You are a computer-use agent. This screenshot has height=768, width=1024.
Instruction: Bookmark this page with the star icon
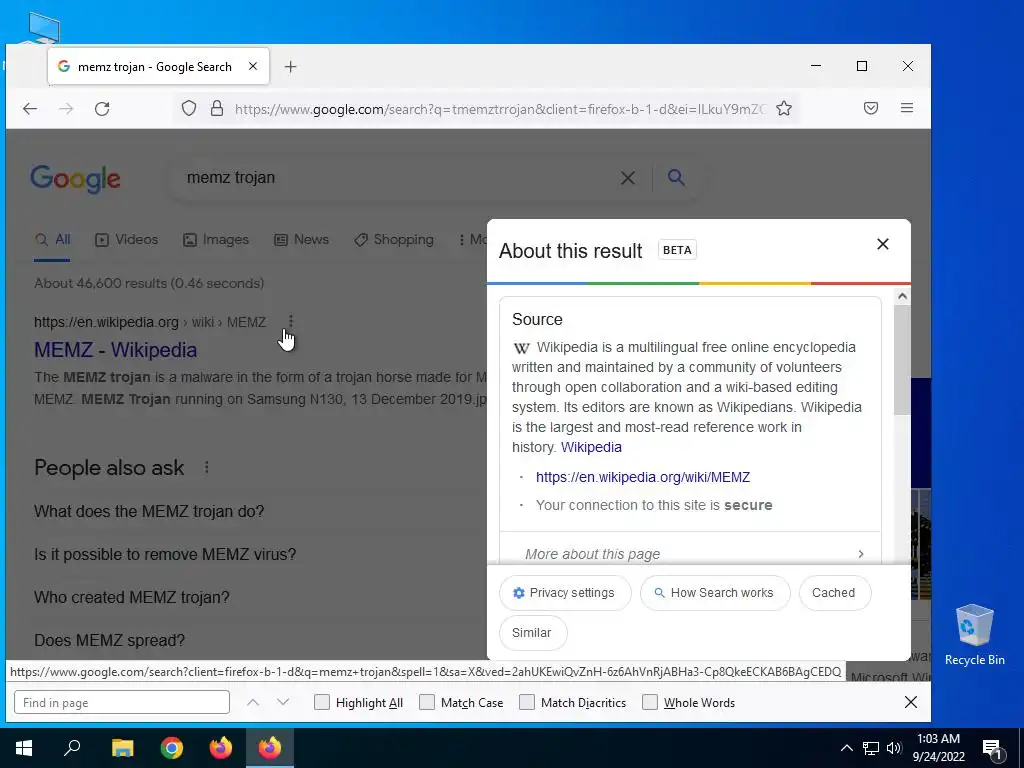tap(784, 108)
